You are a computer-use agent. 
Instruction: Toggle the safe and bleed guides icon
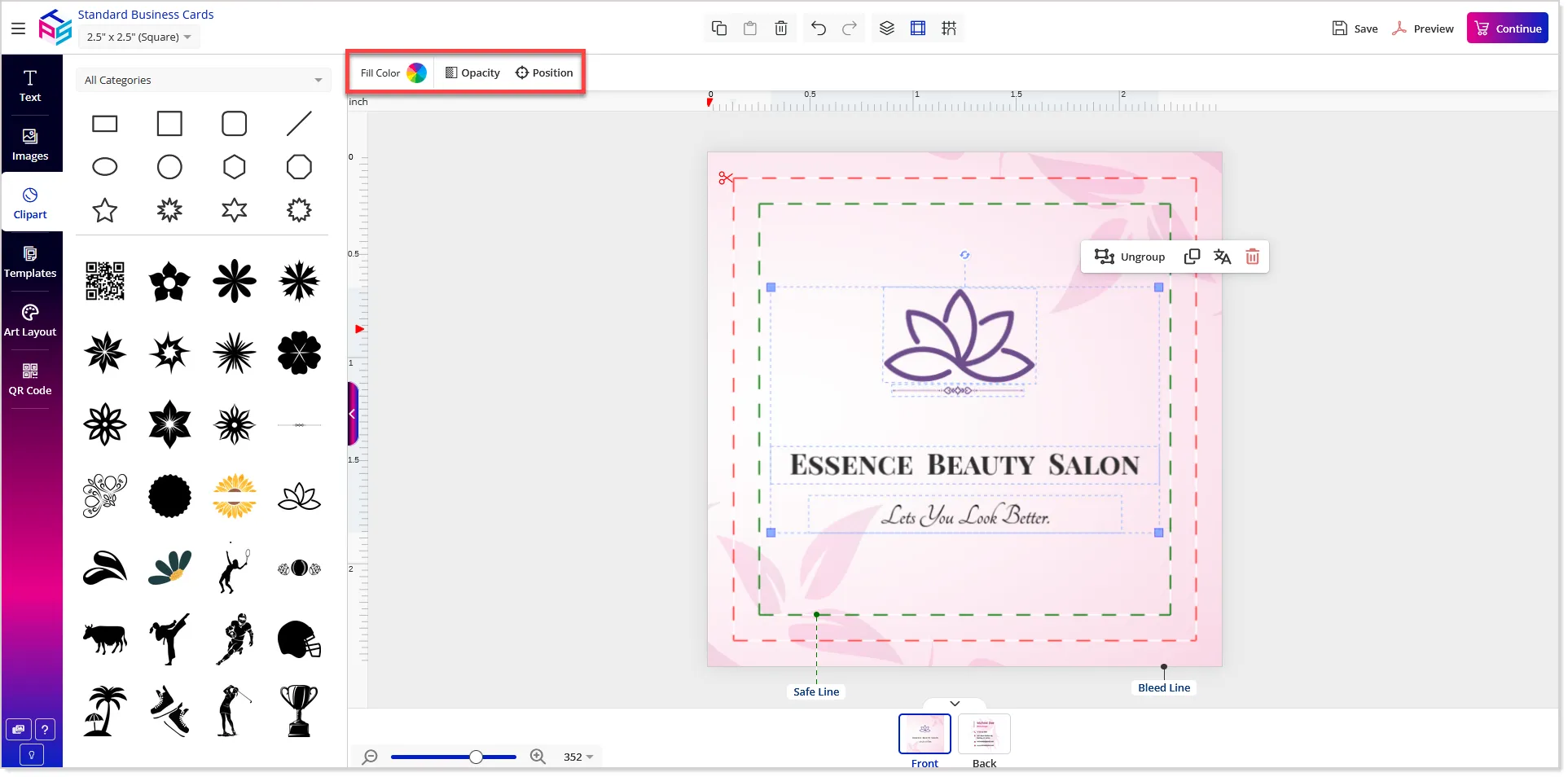pyautogui.click(x=918, y=29)
